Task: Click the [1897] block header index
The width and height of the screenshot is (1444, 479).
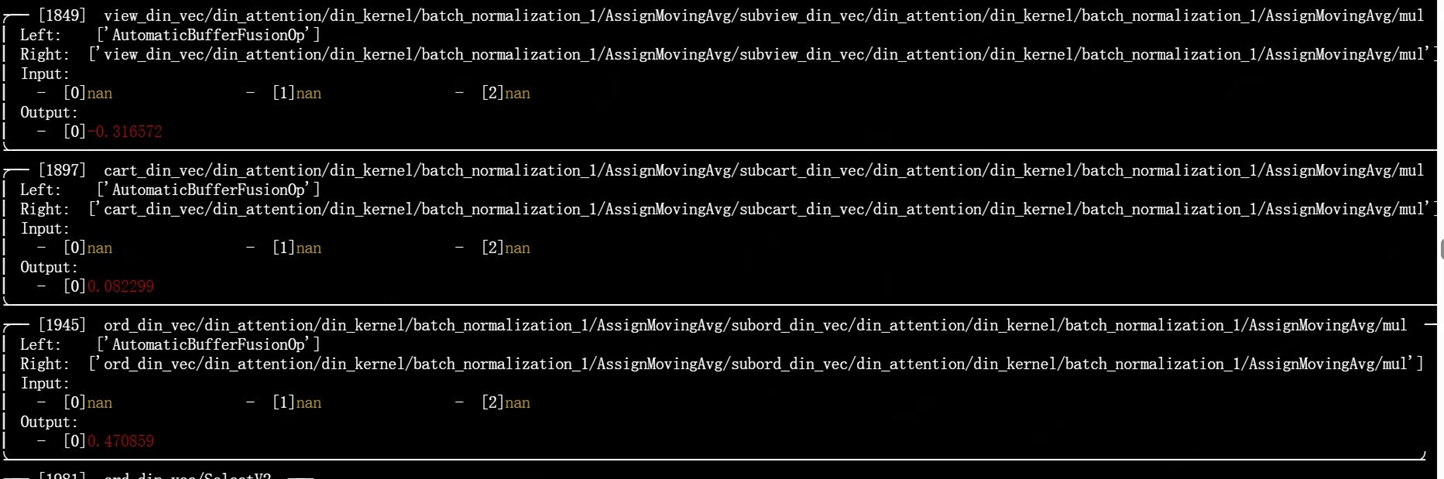Action: [62, 170]
